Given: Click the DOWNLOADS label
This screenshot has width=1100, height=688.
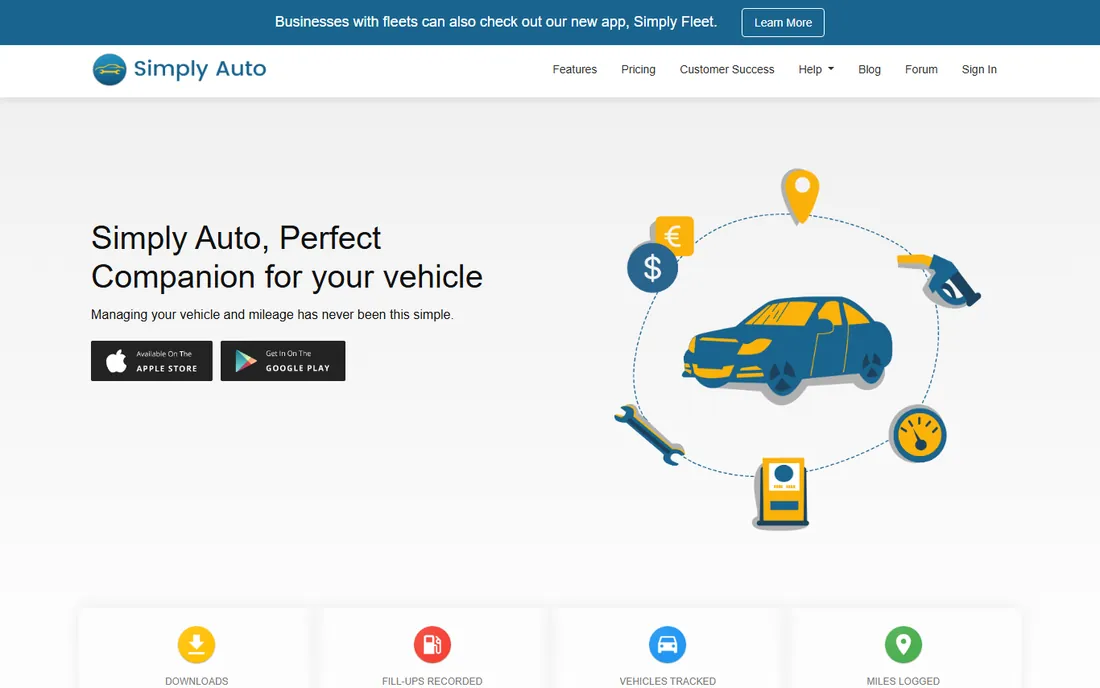Looking at the screenshot, I should pos(196,681).
